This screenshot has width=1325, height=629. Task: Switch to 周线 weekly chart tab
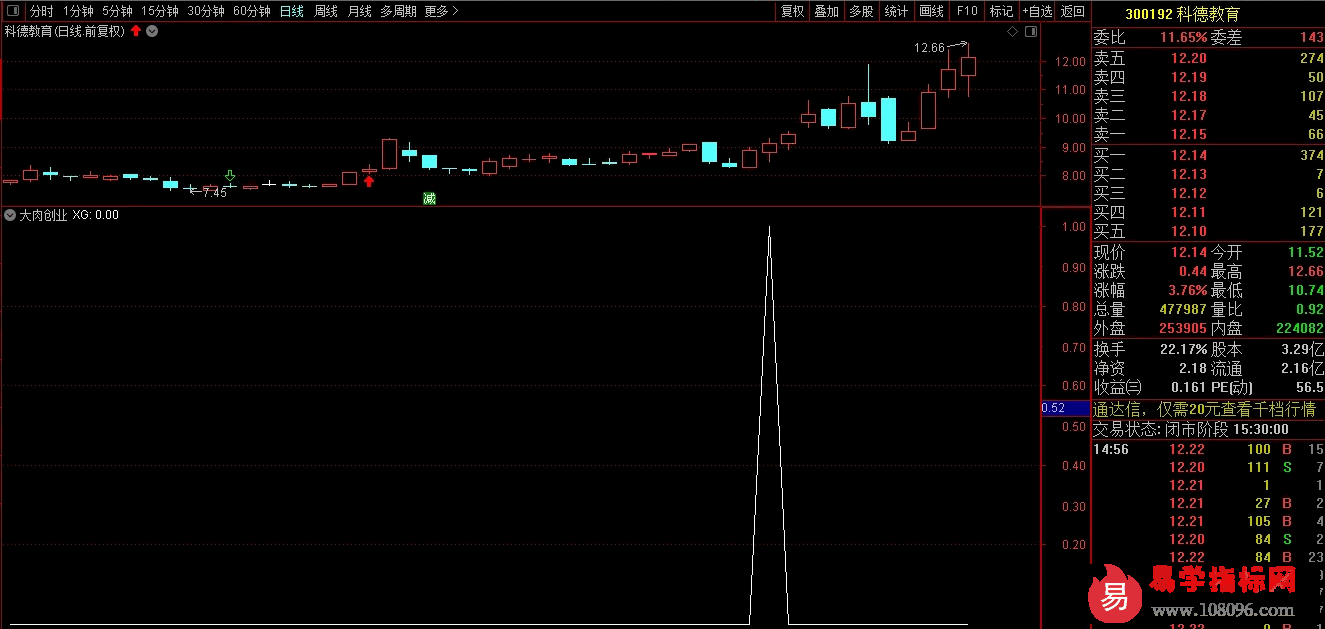click(326, 11)
